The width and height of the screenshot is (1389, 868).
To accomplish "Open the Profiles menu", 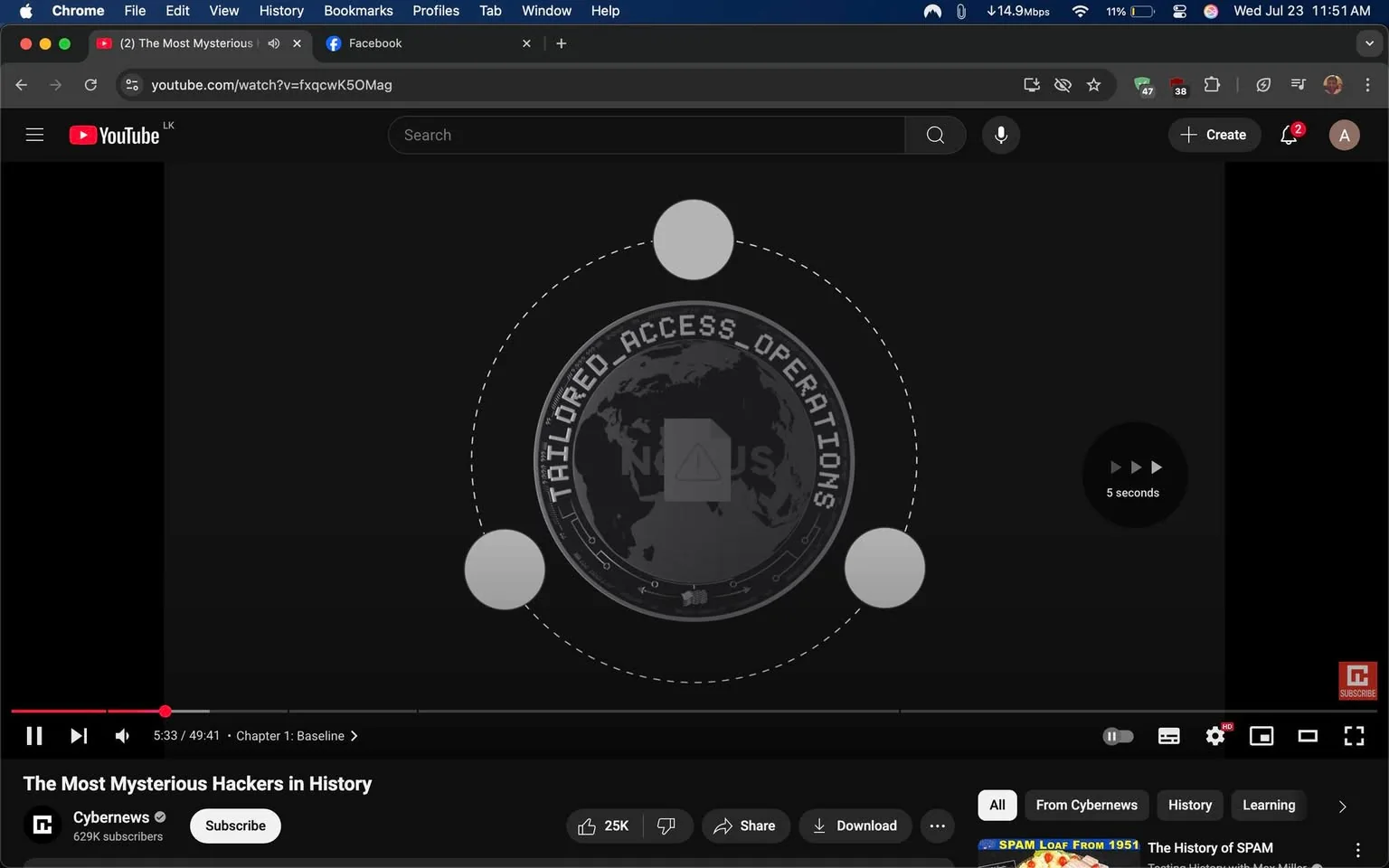I will coord(436,11).
